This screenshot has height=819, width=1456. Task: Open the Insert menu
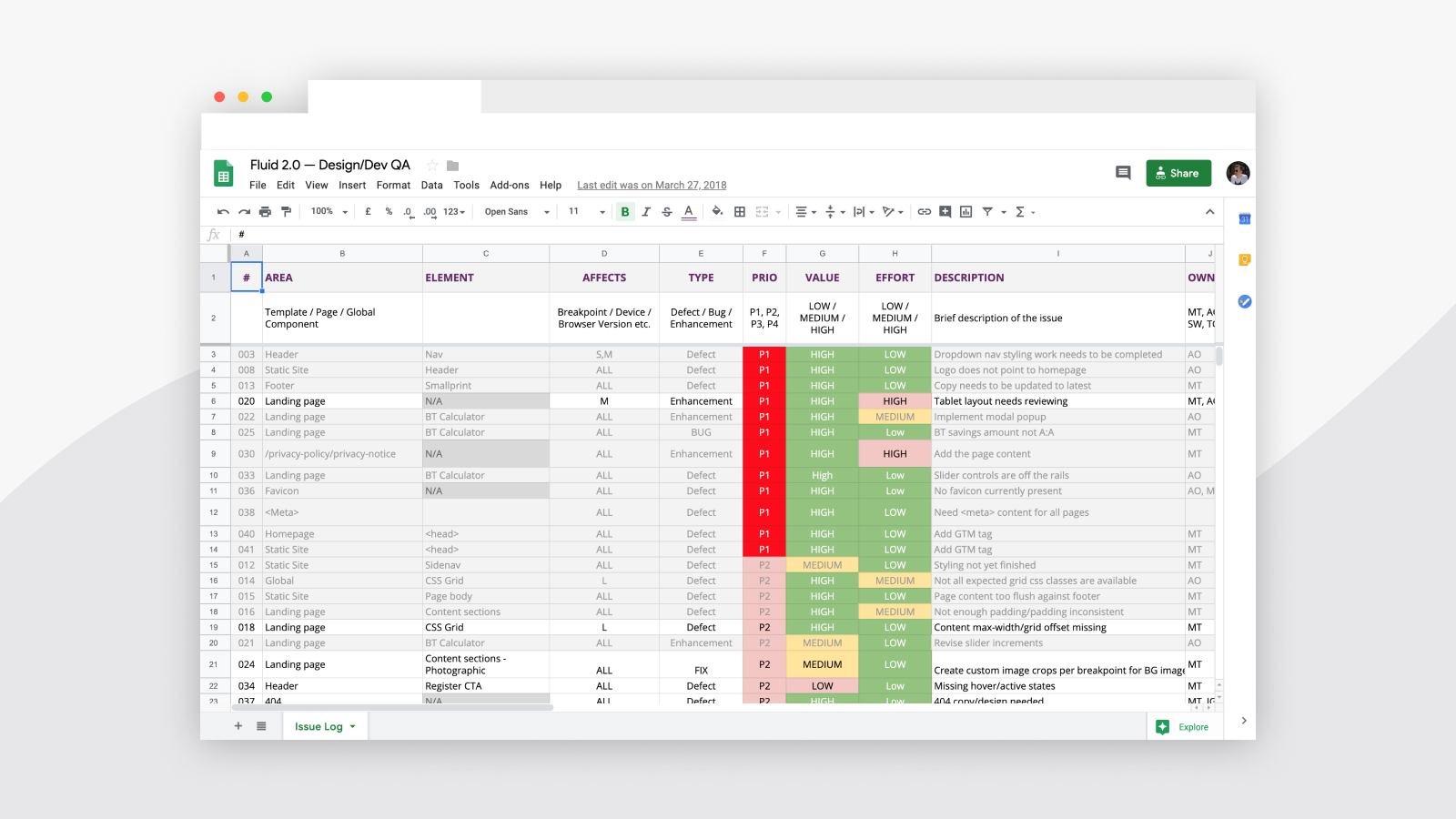(x=352, y=186)
